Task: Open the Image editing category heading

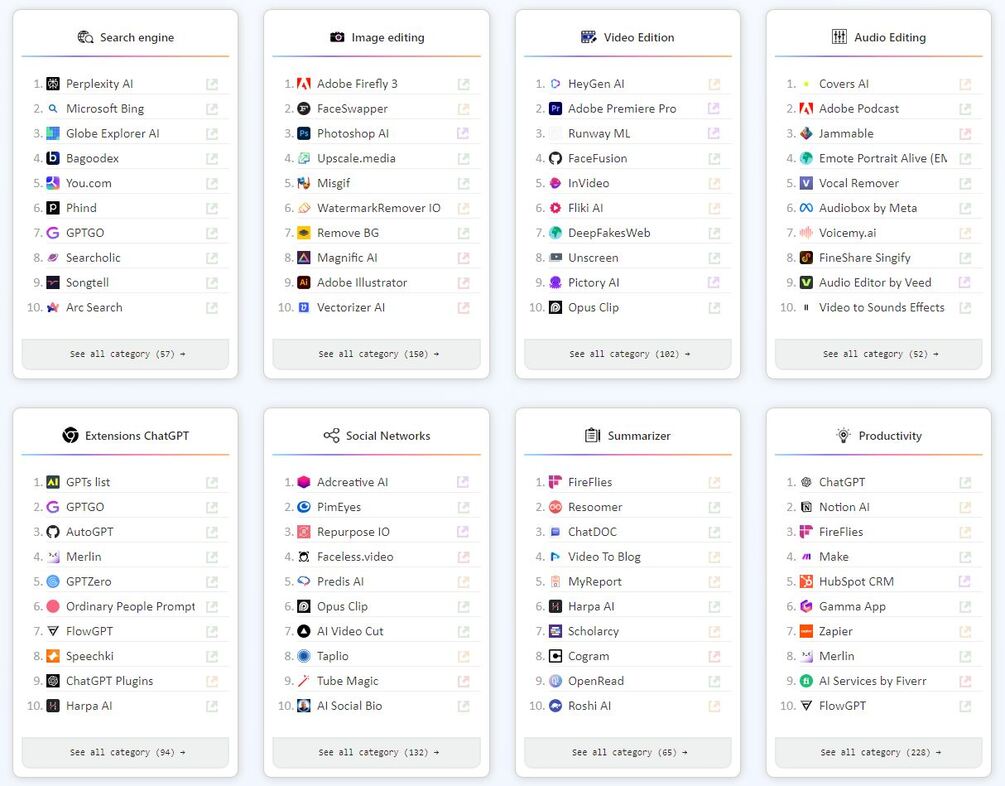Action: click(x=377, y=37)
